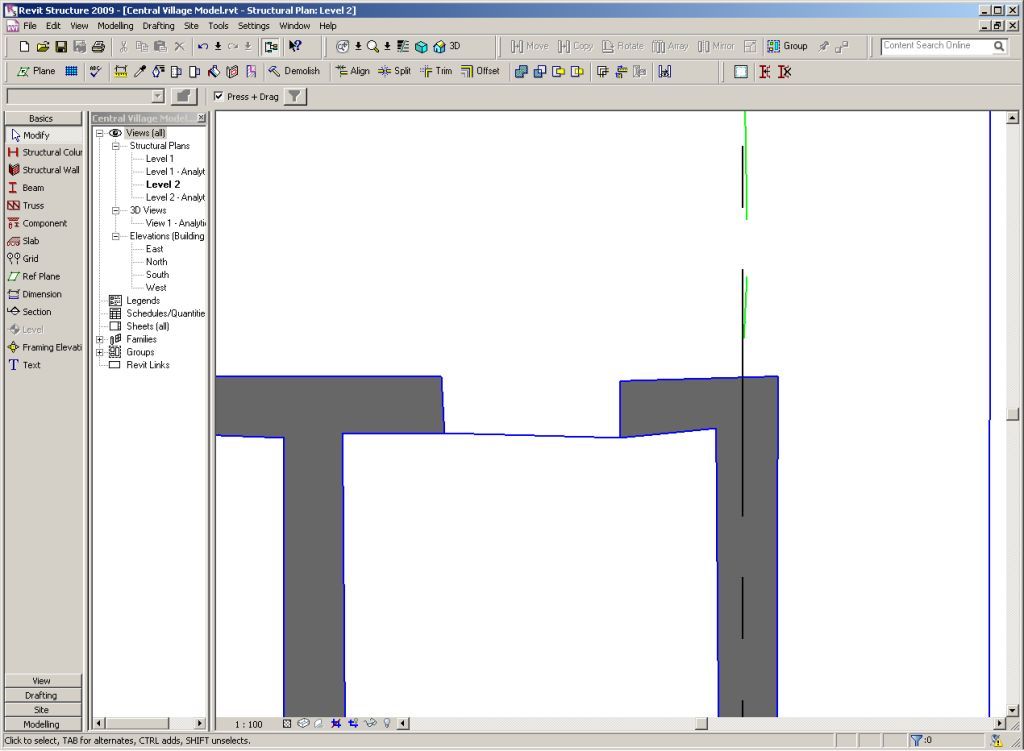The image size is (1024, 751).
Task: Select the Offset tool
Action: pos(480,71)
